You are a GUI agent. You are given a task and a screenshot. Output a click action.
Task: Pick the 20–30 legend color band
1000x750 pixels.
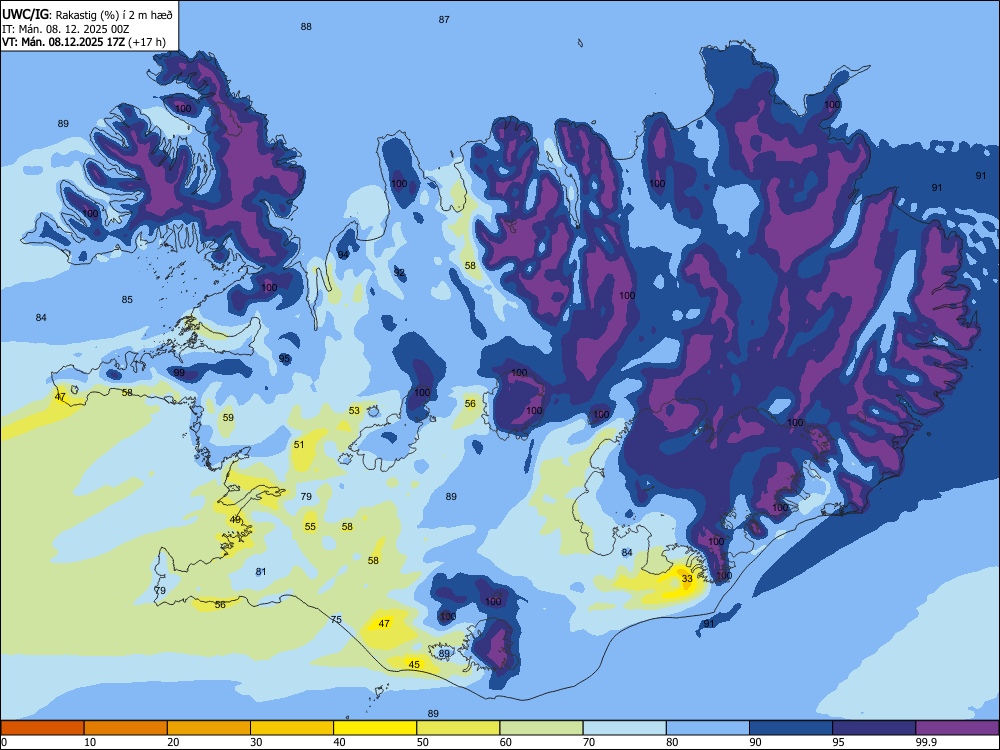209,728
